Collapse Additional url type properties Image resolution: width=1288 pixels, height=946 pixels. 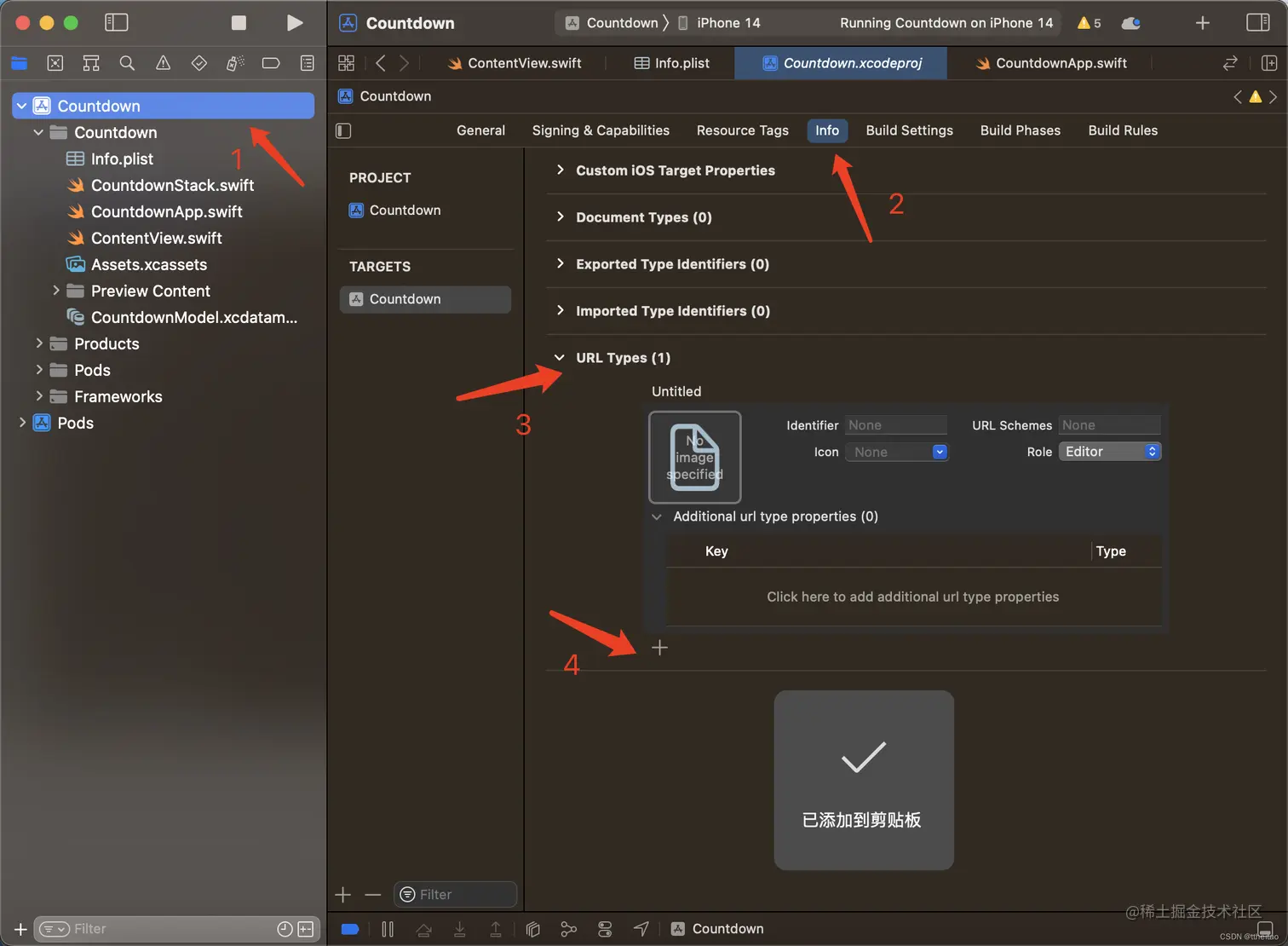pyautogui.click(x=657, y=516)
